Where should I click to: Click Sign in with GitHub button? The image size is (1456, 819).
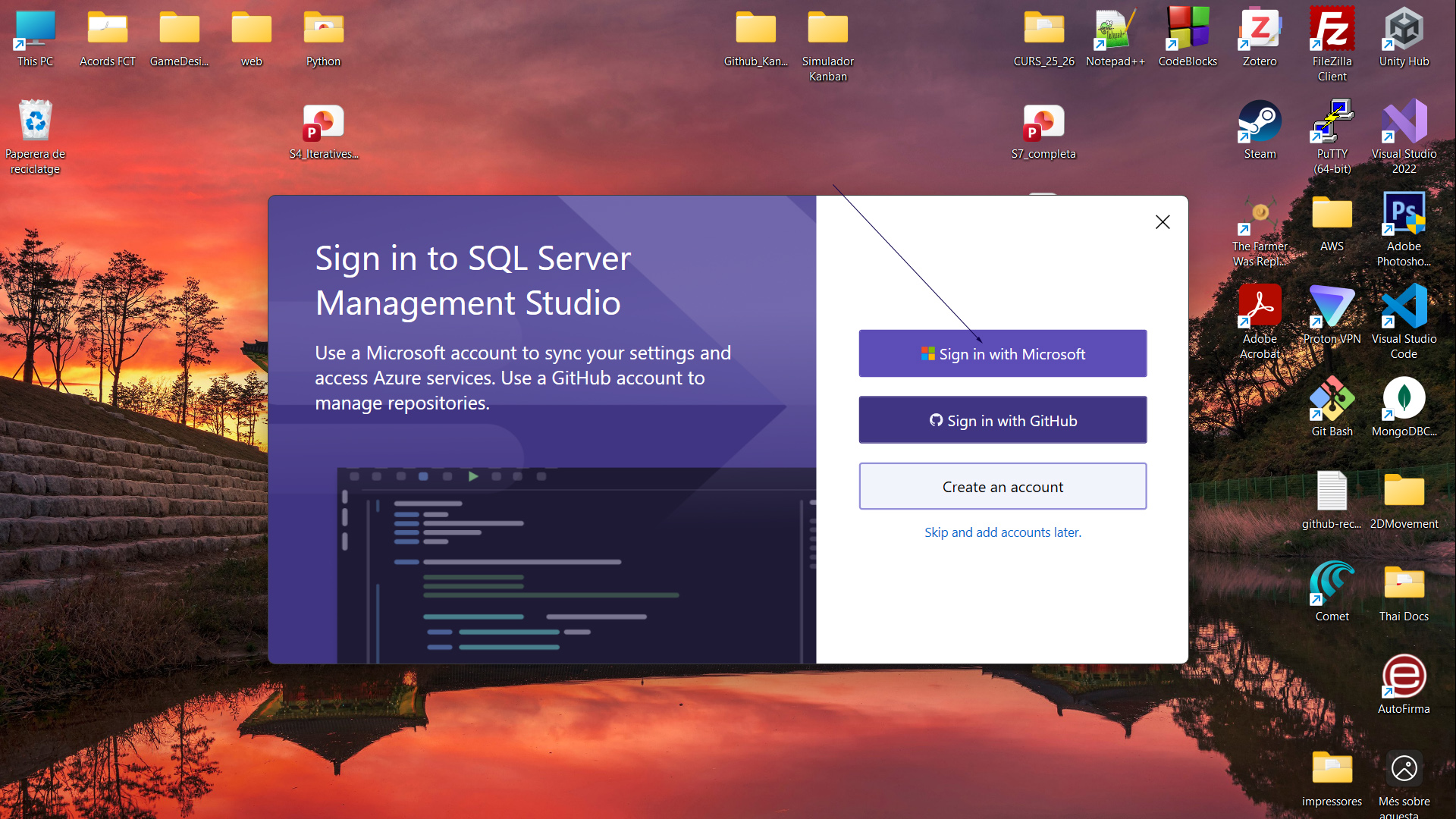[1003, 420]
